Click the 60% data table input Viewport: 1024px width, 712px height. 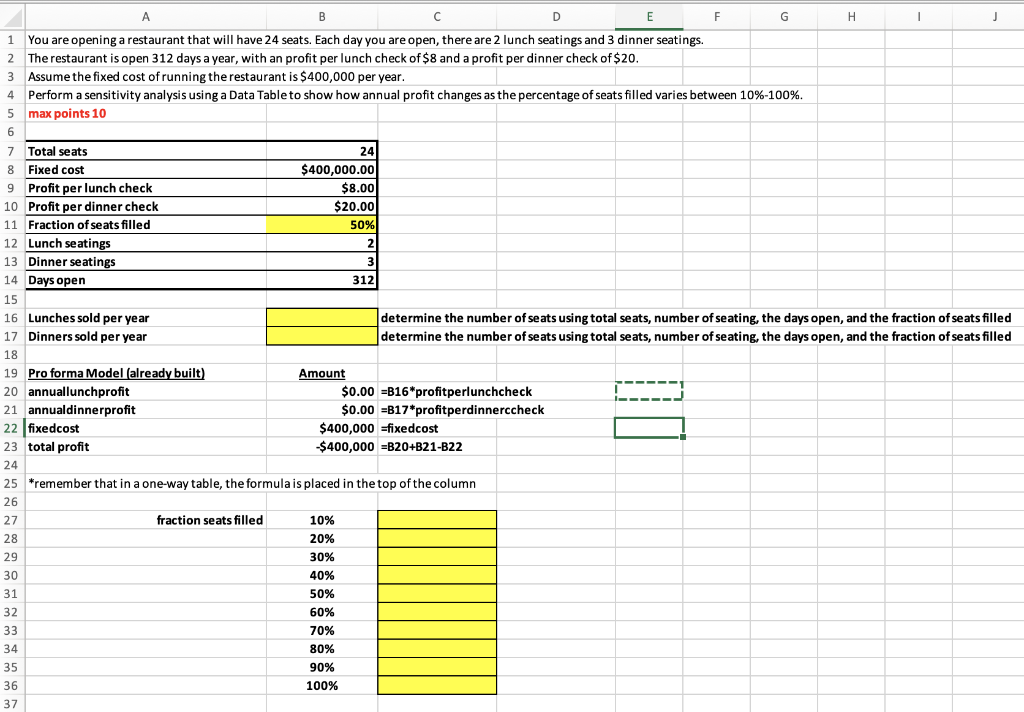(x=322, y=612)
